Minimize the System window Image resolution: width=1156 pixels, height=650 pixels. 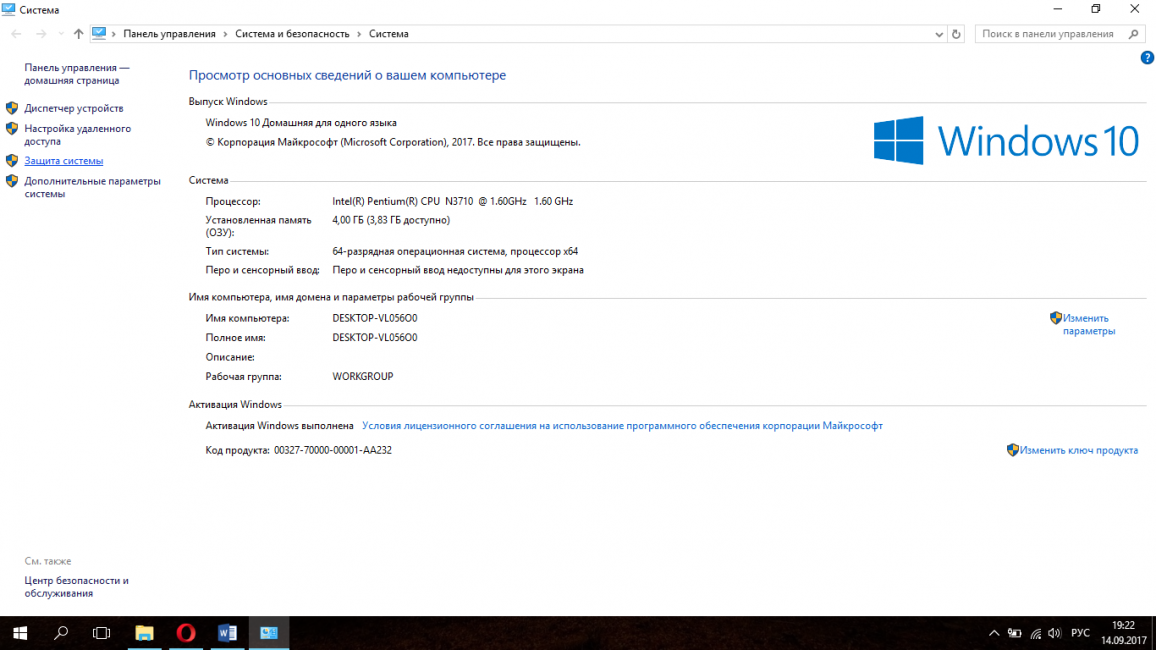click(x=1058, y=9)
